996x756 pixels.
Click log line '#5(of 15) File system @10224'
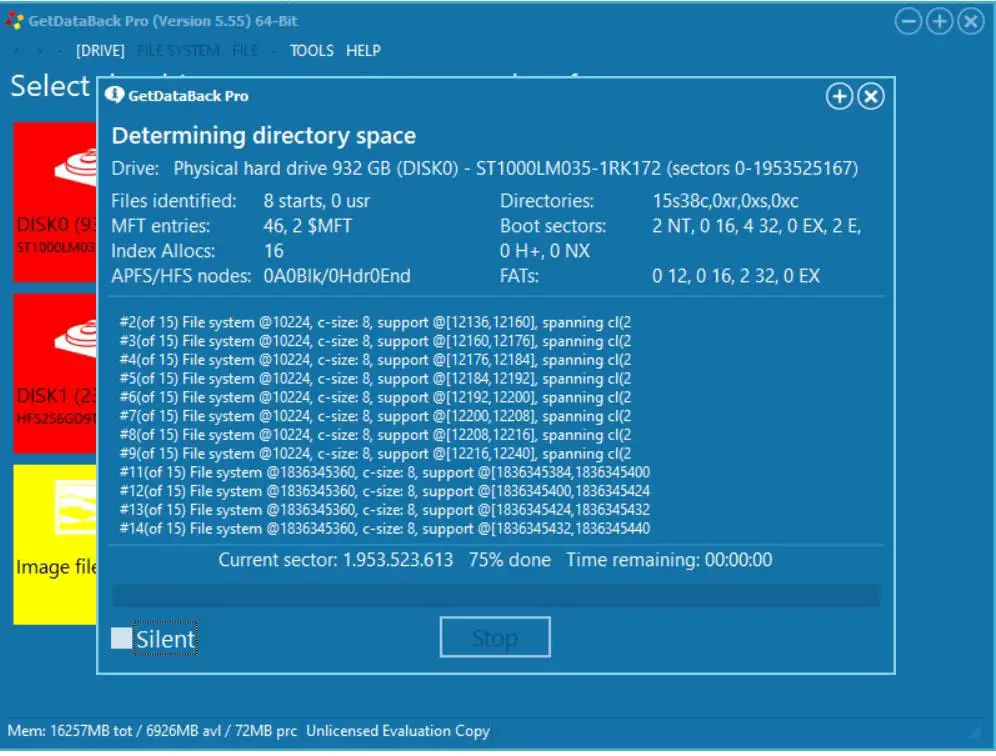coord(375,379)
